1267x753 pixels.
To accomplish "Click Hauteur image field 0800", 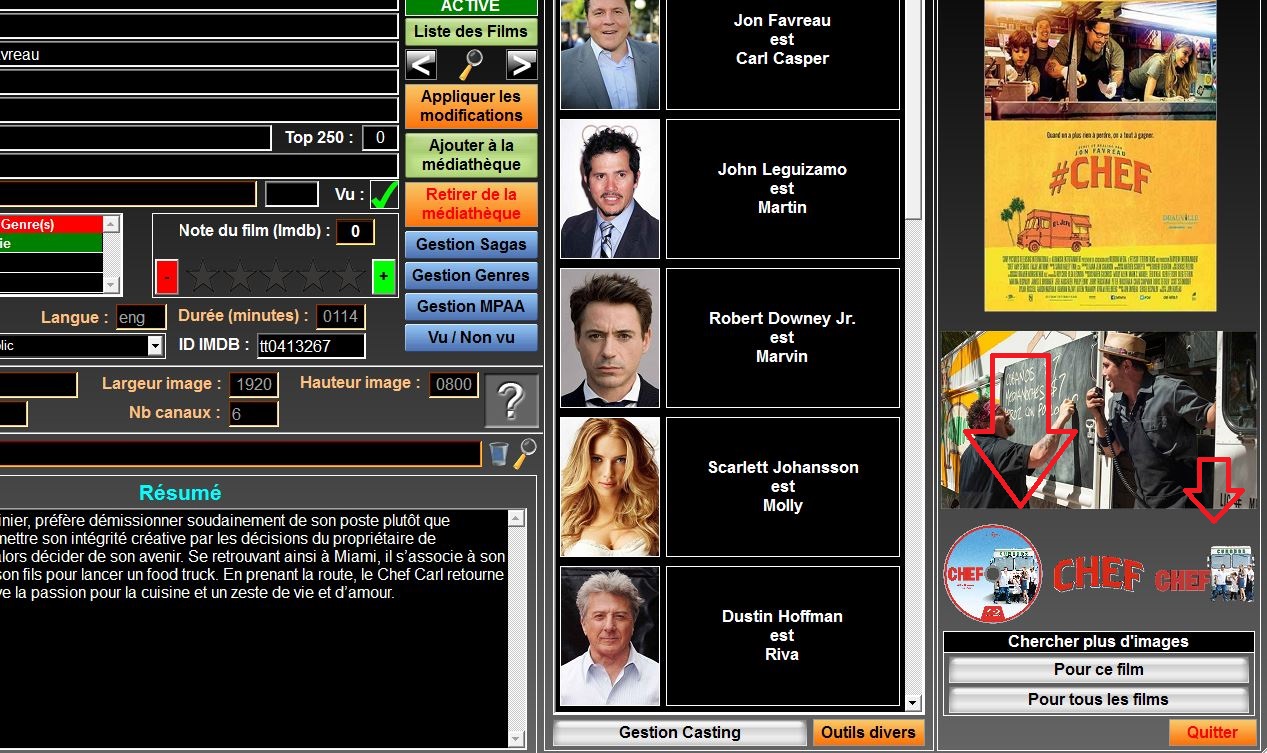I will tap(454, 385).
